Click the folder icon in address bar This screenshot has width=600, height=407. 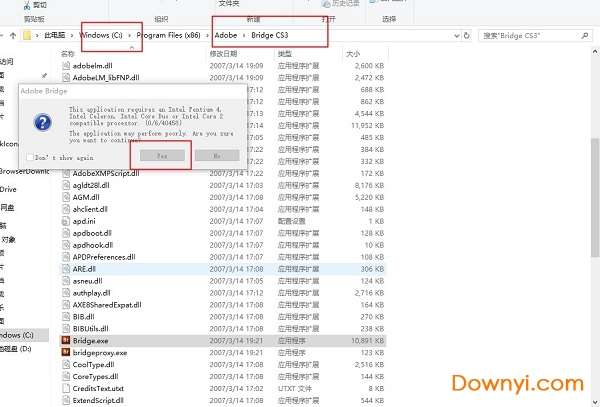(27, 36)
